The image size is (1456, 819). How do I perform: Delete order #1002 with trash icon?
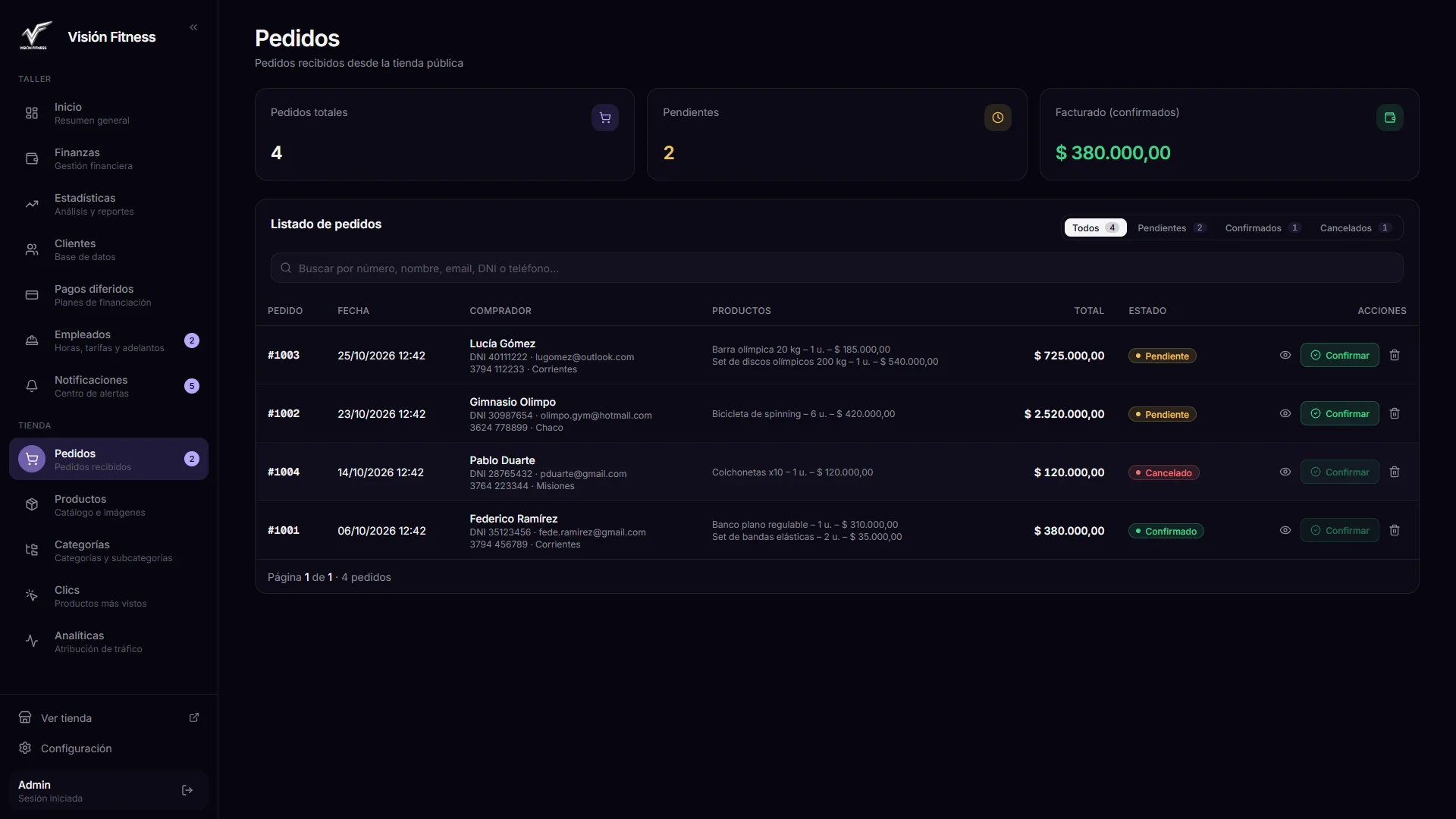point(1395,413)
